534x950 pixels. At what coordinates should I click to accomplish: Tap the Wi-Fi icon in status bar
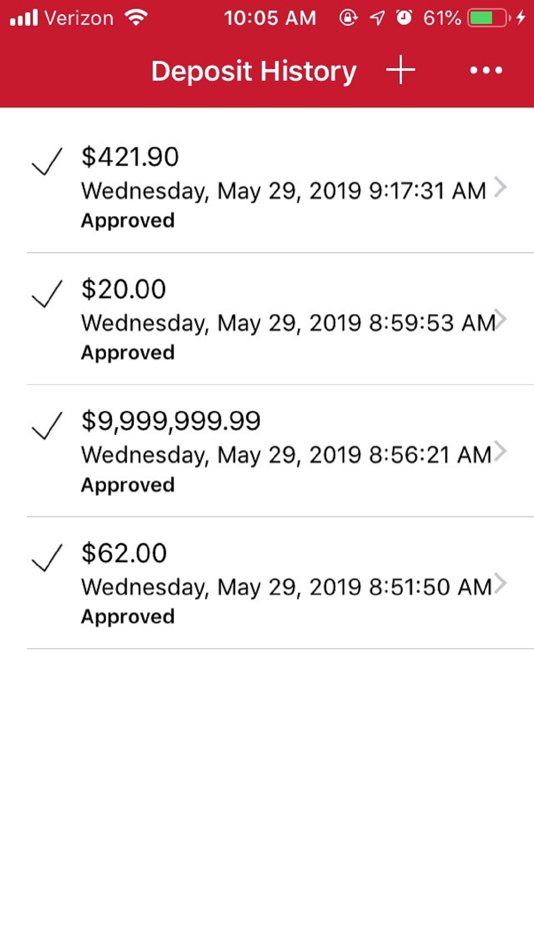coord(136,18)
